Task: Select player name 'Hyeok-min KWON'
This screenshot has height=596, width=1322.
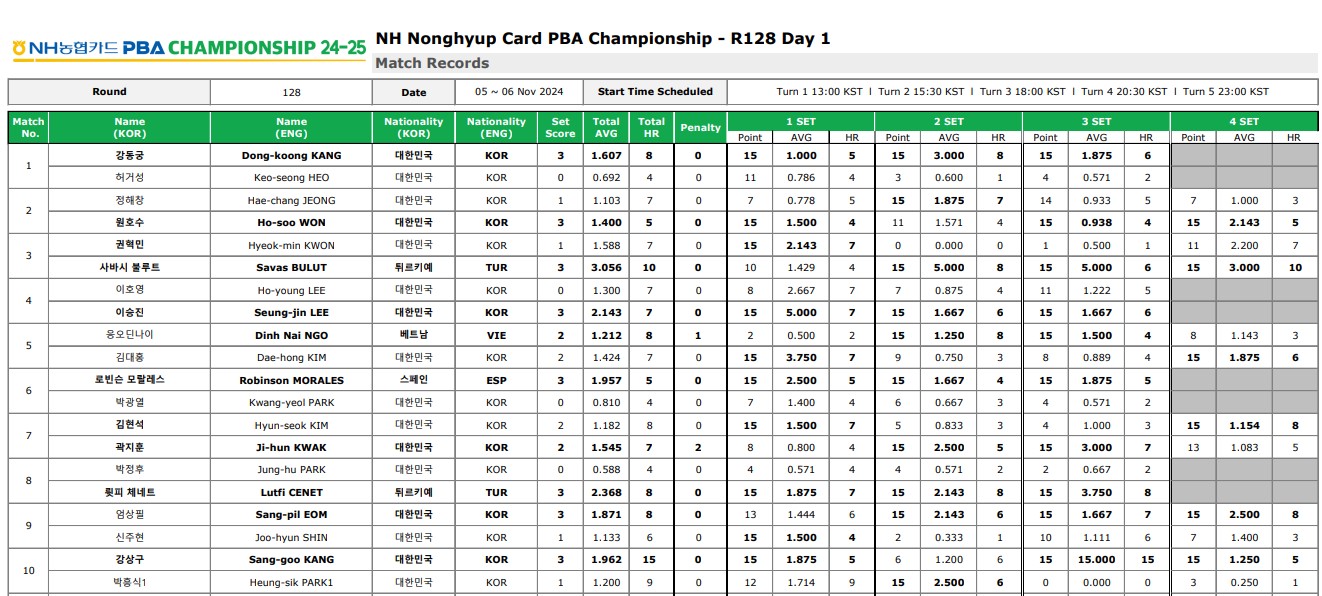Action: (x=291, y=245)
